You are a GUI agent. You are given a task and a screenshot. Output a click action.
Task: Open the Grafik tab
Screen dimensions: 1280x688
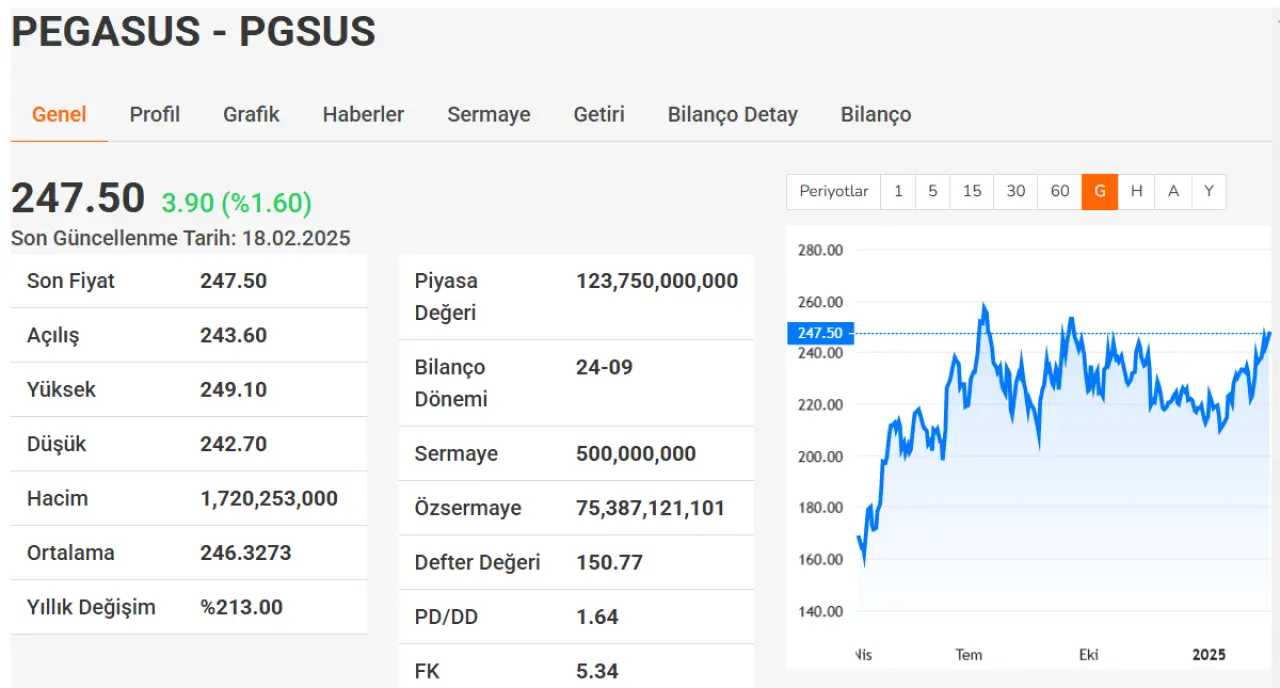[251, 114]
